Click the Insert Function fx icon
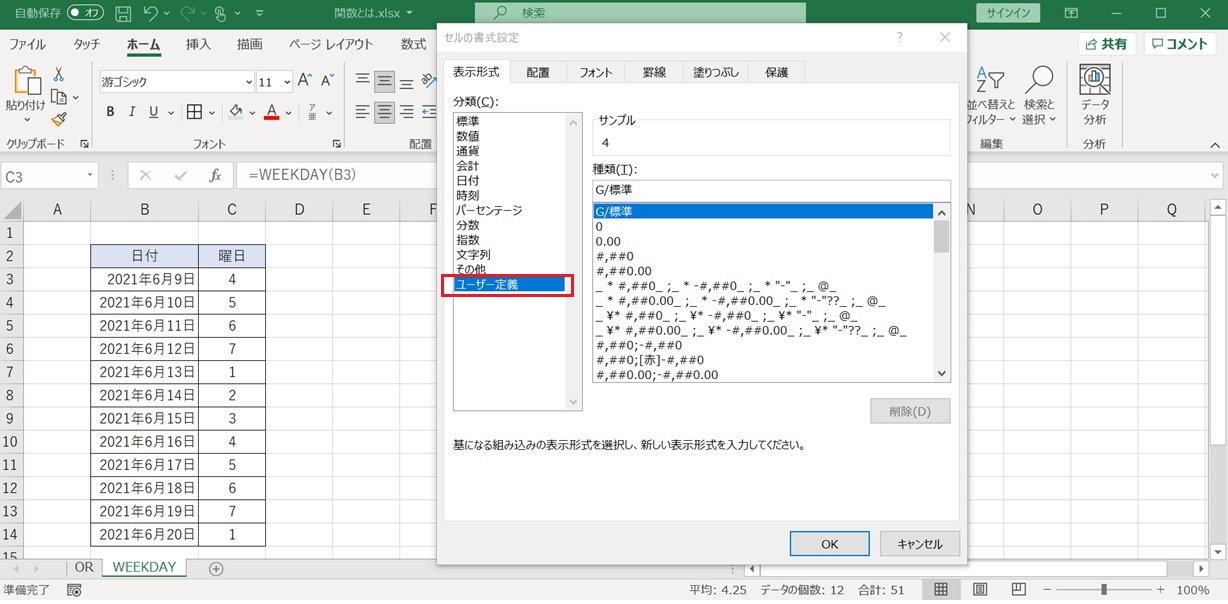Viewport: 1228px width, 604px height. (214, 175)
